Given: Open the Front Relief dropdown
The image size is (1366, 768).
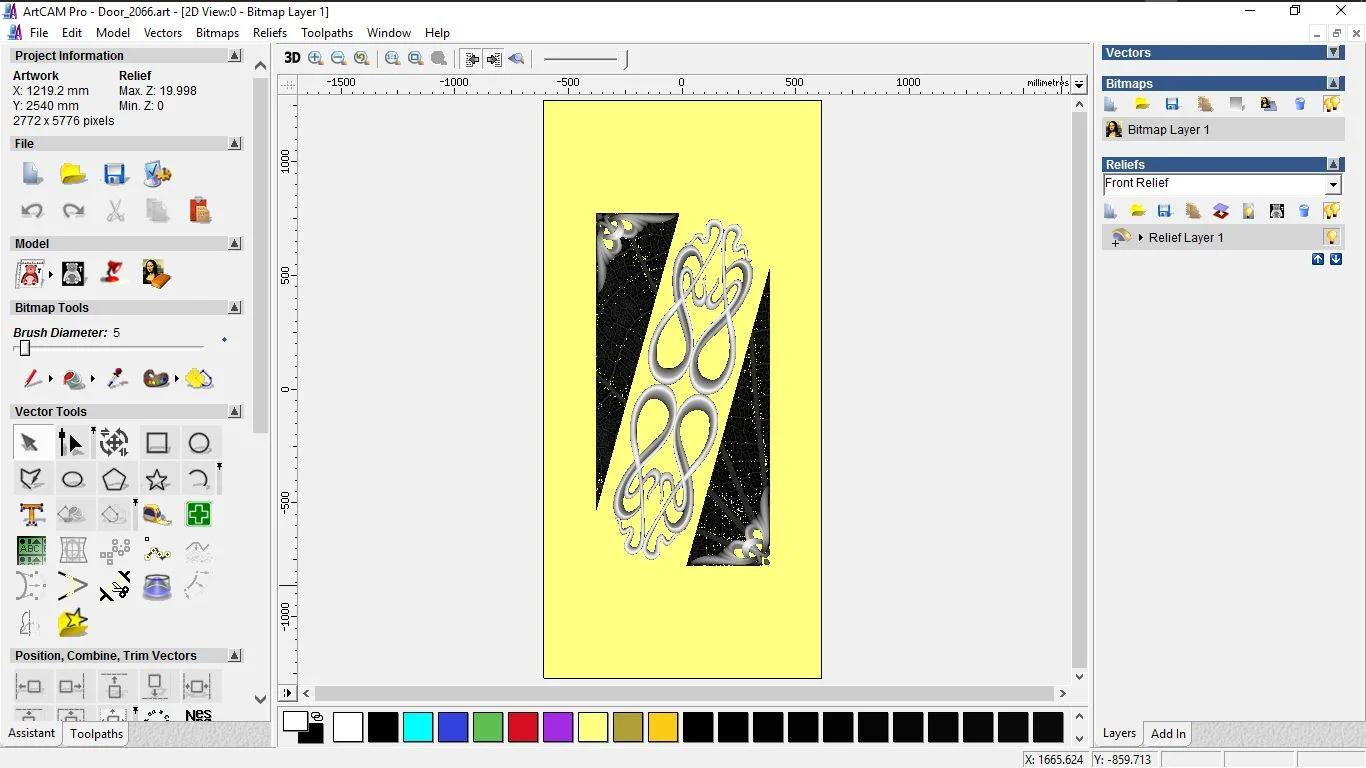Looking at the screenshot, I should [1334, 183].
